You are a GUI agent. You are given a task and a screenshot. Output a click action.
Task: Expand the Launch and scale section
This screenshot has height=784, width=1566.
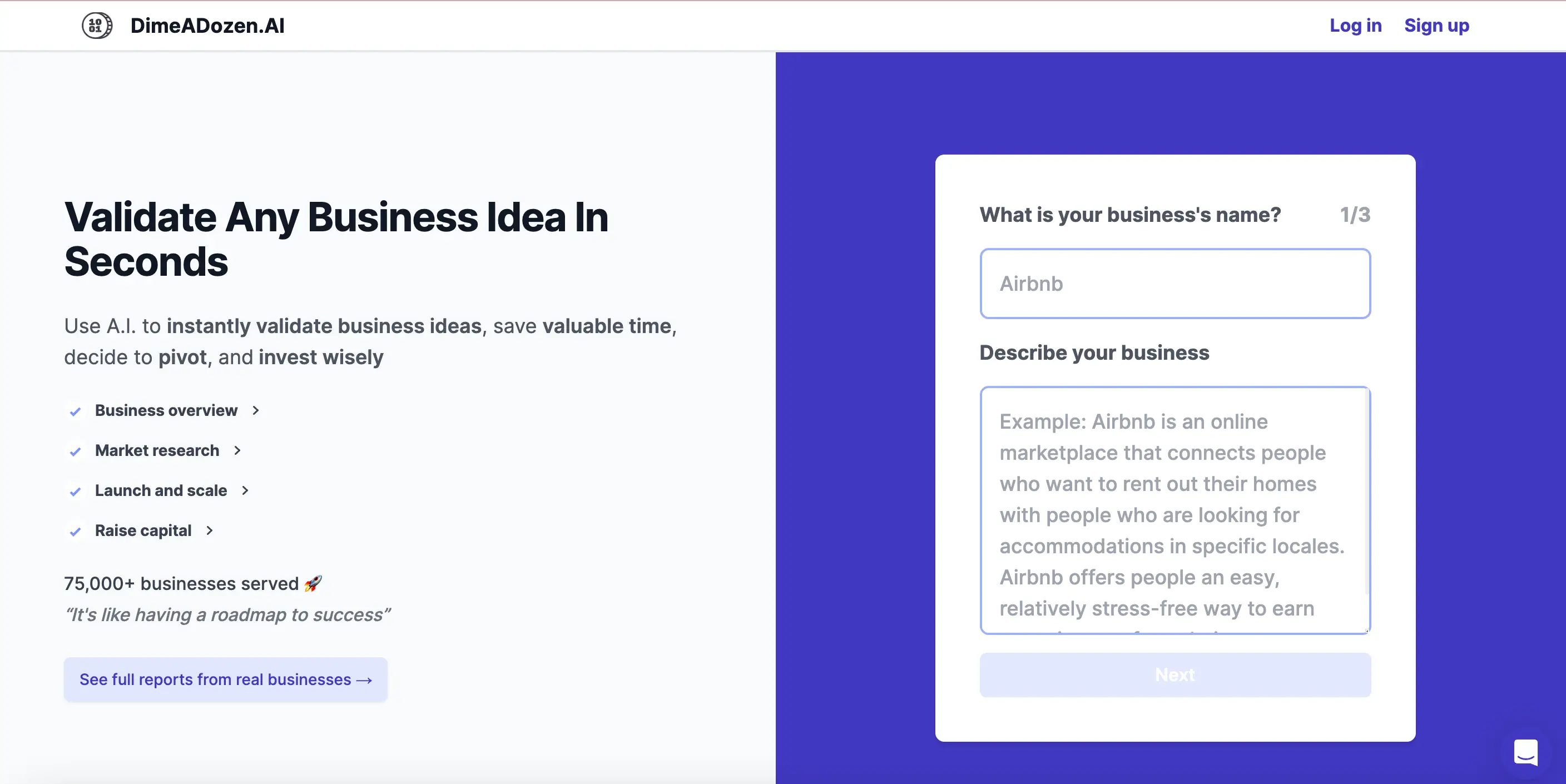(x=161, y=490)
